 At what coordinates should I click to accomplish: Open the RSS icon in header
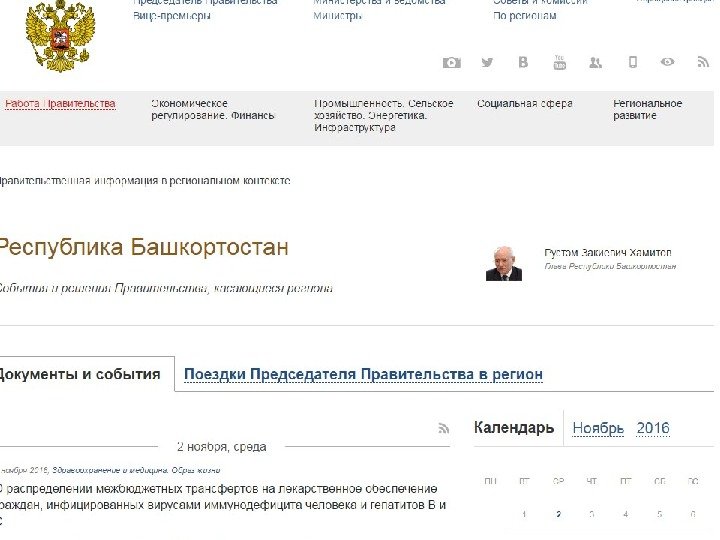click(703, 62)
